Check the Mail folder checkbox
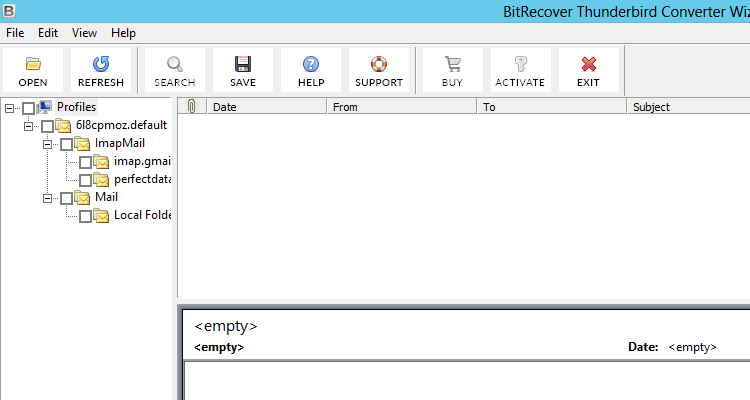 66,198
